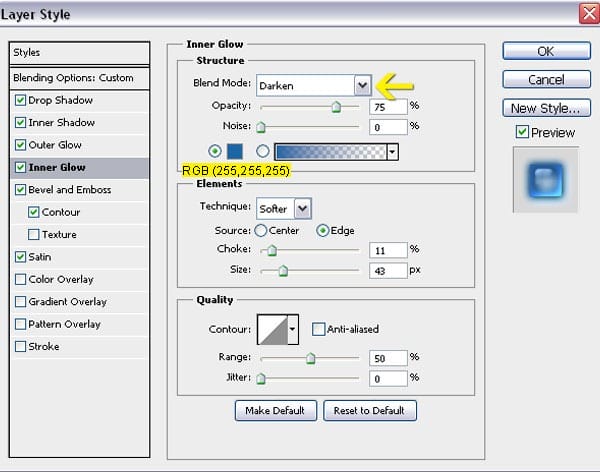This screenshot has height=472, width=600.
Task: Uncheck the Inner Glow checkbox
Action: pyautogui.click(x=20, y=168)
